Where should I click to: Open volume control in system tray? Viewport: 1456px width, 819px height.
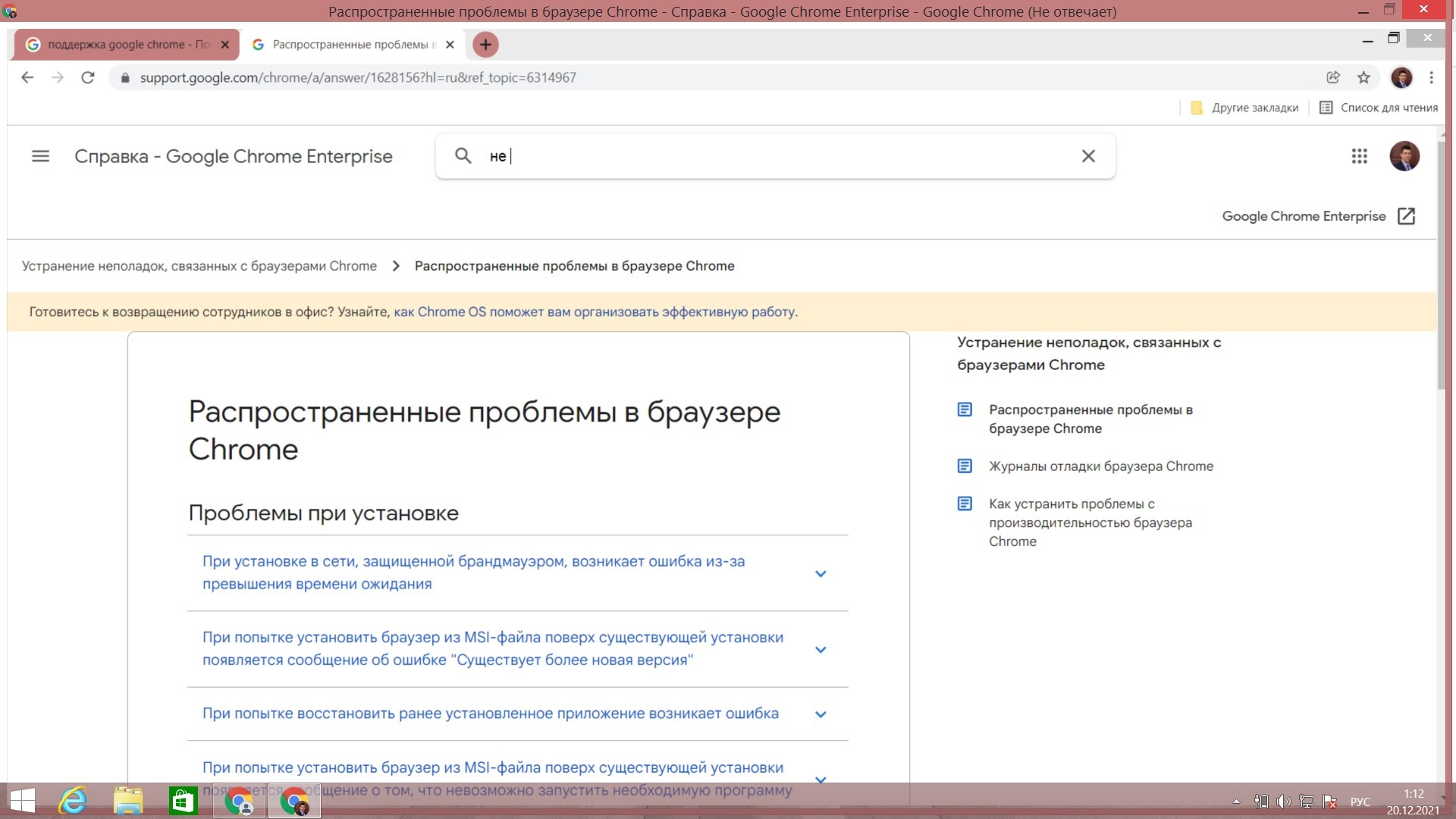point(1283,802)
